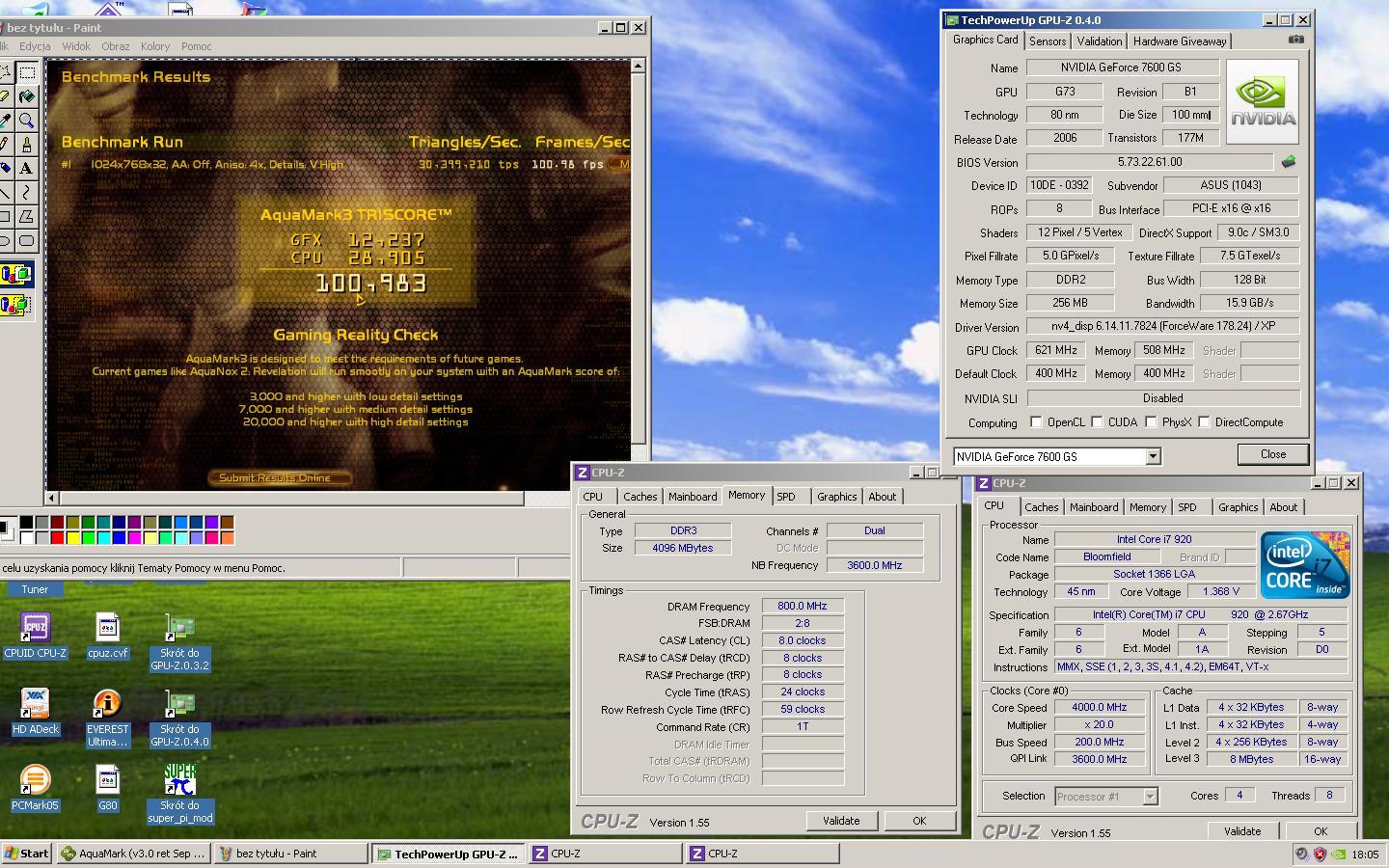This screenshot has height=868, width=1389.
Task: Select the cpuz.cvf desktop file
Action: (107, 637)
